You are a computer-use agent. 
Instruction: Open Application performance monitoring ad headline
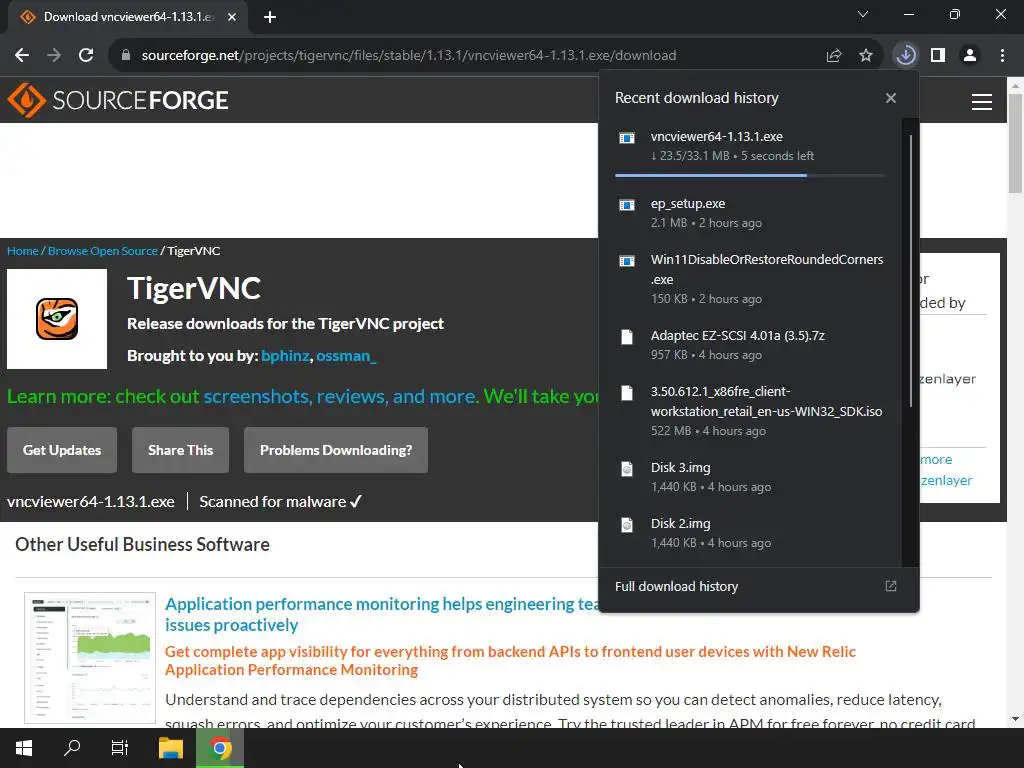pyautogui.click(x=382, y=614)
